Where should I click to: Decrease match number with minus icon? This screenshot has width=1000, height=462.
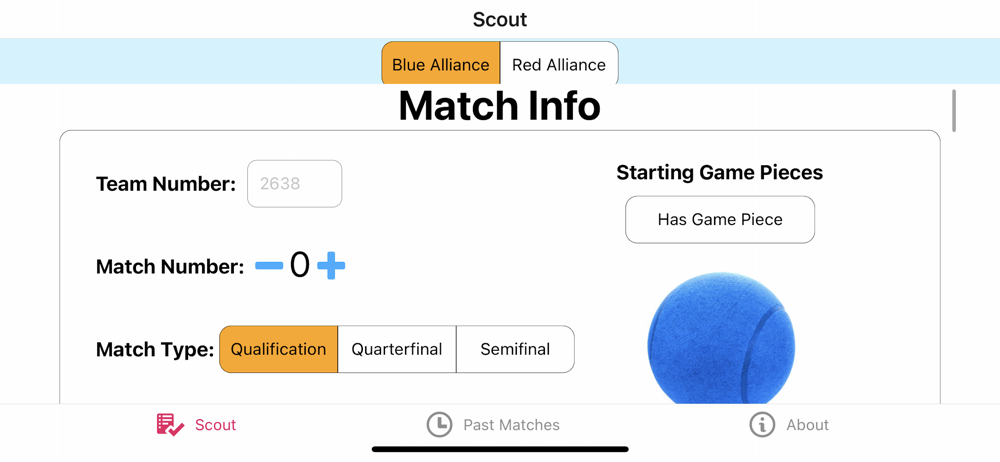(269, 266)
